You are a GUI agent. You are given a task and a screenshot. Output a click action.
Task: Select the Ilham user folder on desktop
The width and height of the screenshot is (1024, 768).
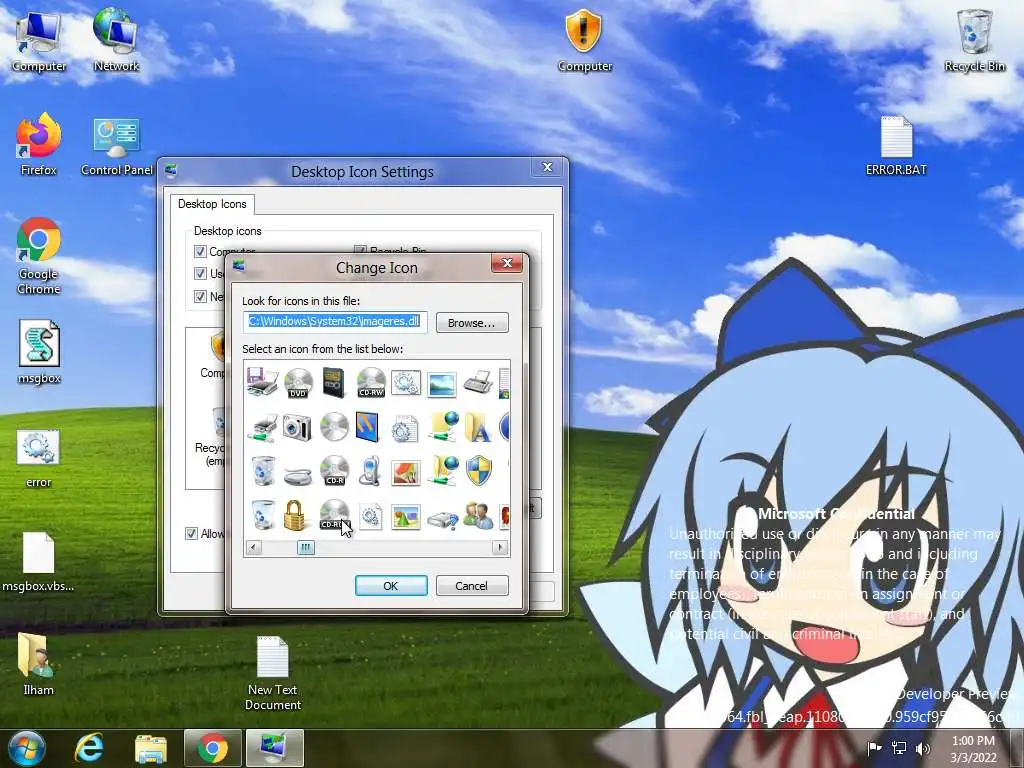click(x=39, y=664)
